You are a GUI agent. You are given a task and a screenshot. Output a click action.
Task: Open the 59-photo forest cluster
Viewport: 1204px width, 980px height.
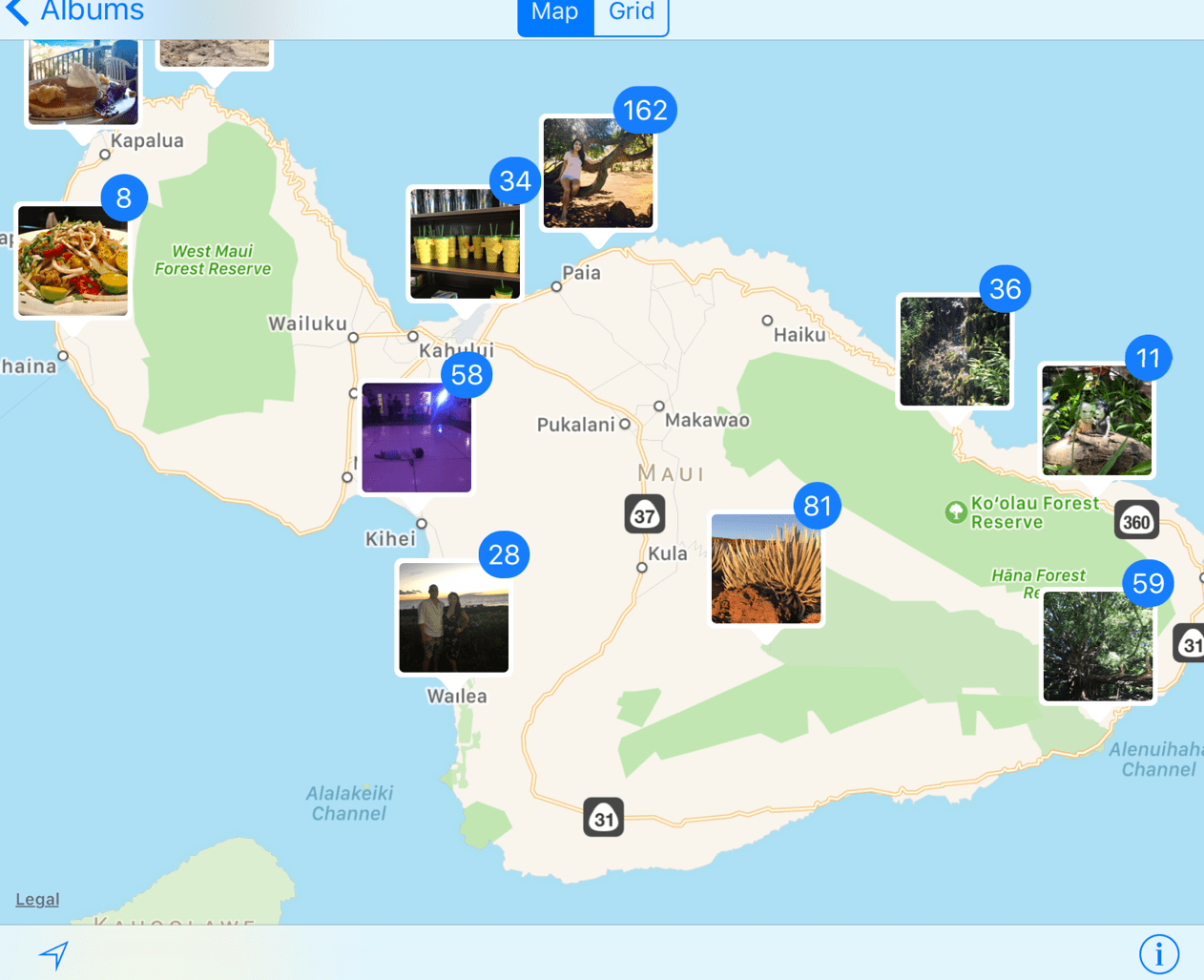tap(1097, 646)
